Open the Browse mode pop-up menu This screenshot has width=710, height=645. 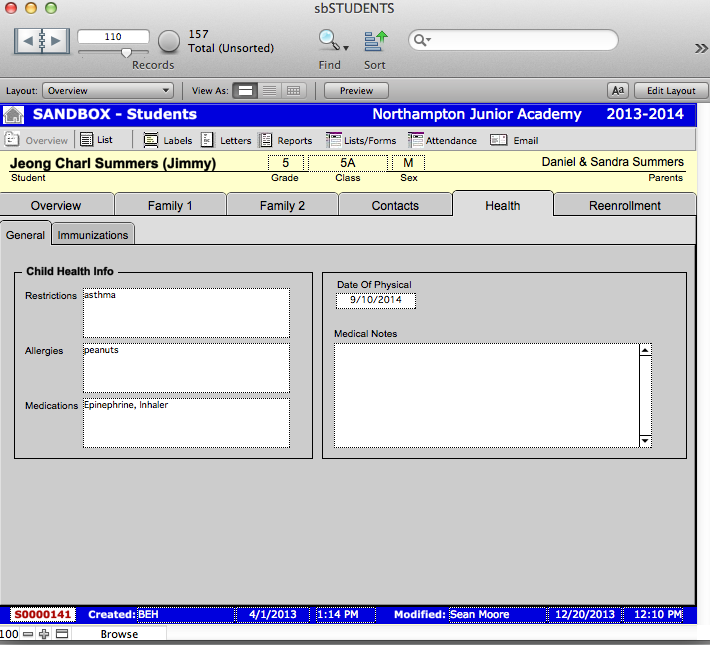coord(119,634)
